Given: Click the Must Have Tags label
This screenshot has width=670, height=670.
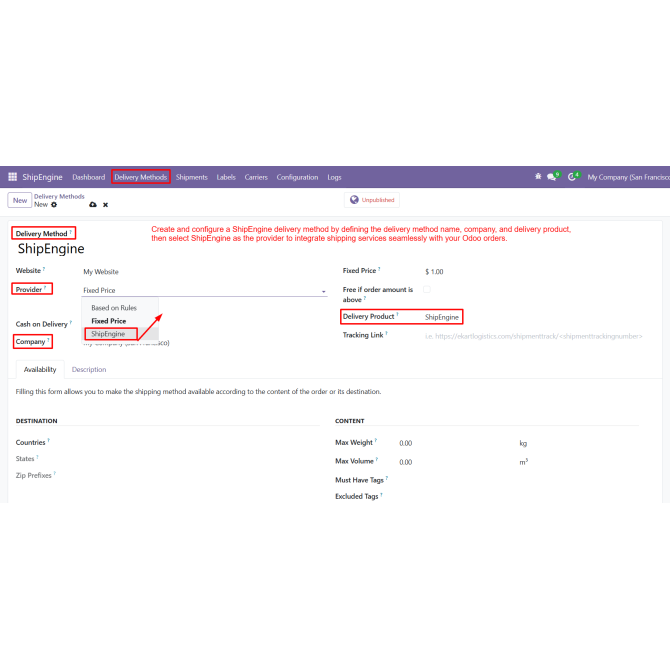Looking at the screenshot, I should click(x=359, y=480).
